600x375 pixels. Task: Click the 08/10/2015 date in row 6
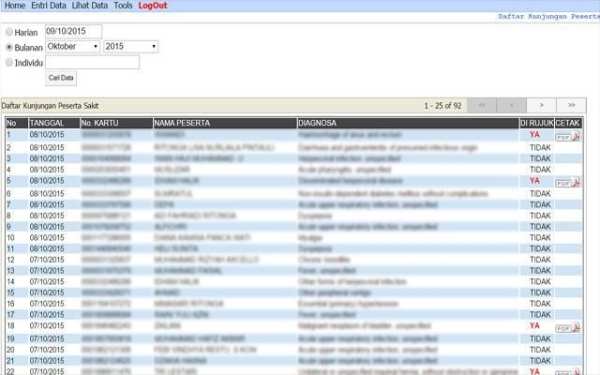[x=47, y=194]
